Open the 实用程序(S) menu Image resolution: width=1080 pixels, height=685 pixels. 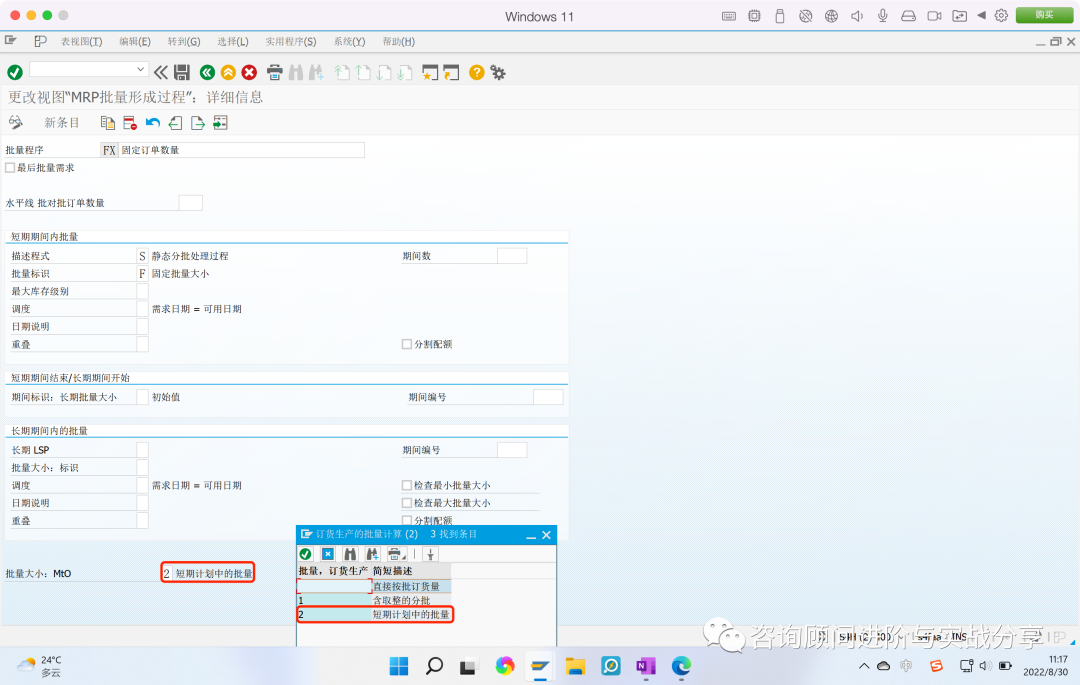(291, 41)
